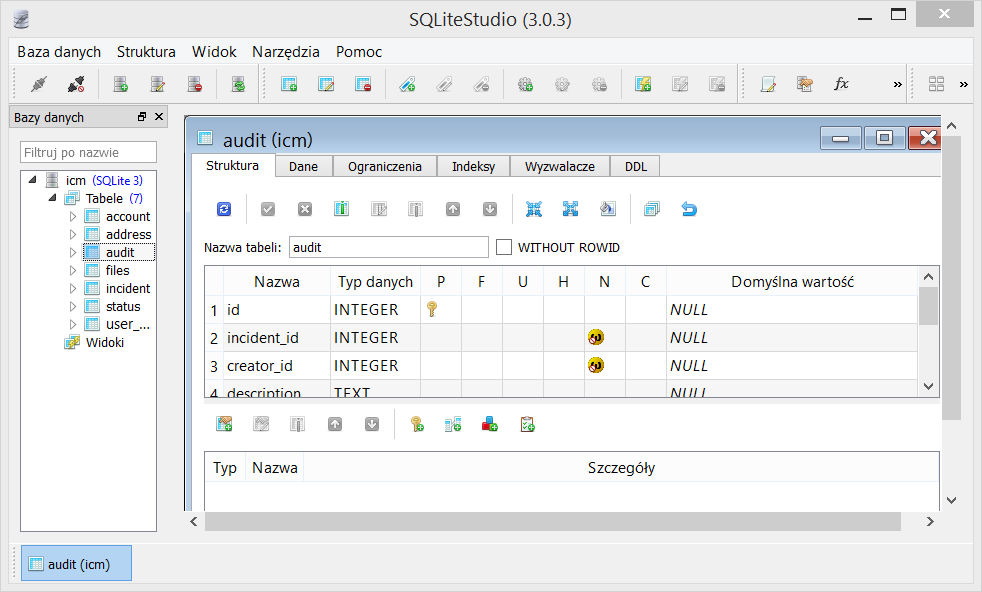Remove the database using the toolbar icon
Viewport: 982px width, 592px height.
[195, 84]
